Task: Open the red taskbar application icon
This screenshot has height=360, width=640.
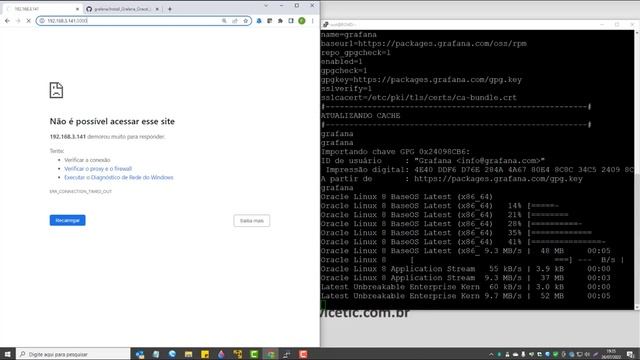Action: tap(303, 354)
